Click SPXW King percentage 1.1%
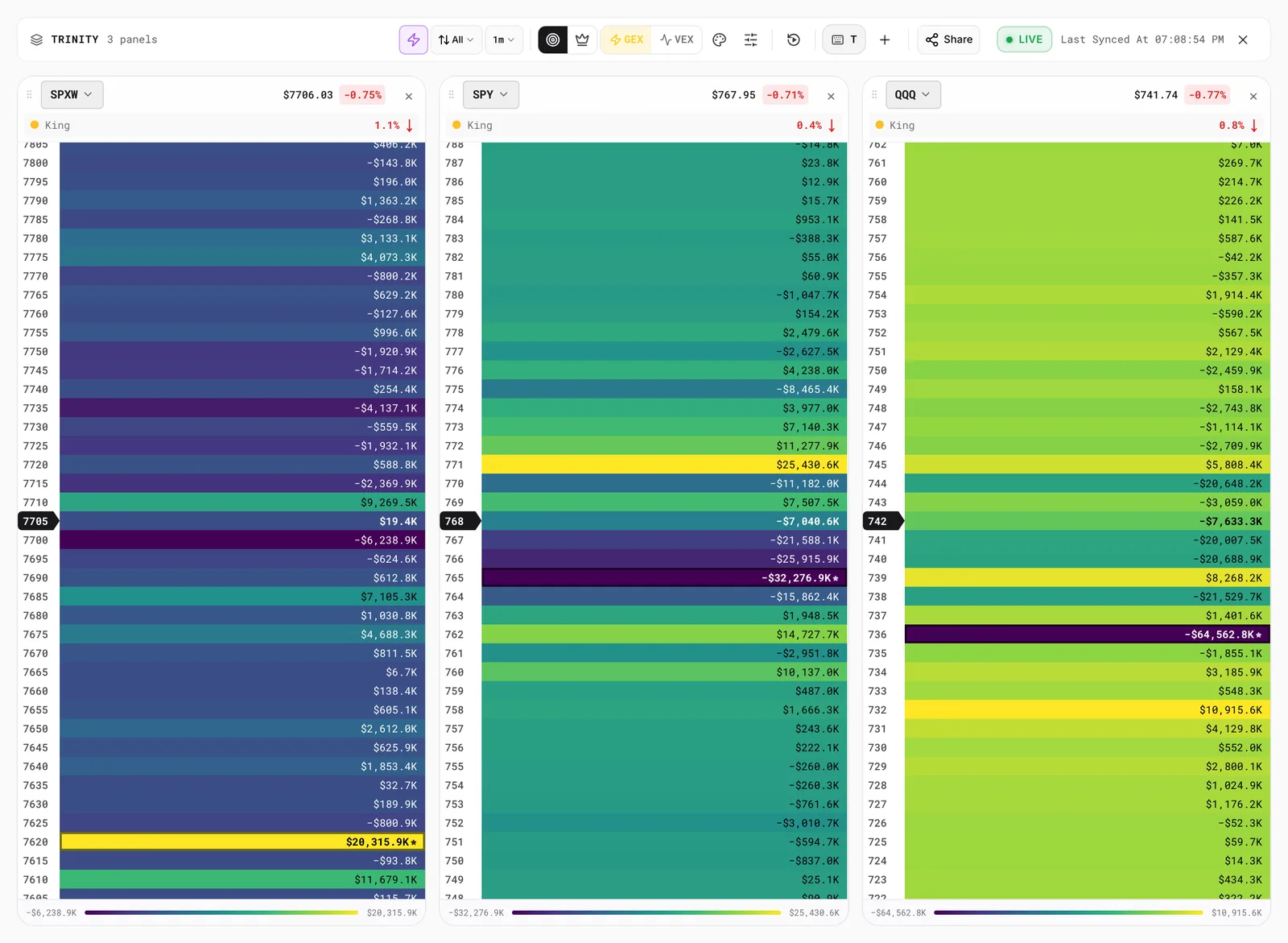 (387, 126)
